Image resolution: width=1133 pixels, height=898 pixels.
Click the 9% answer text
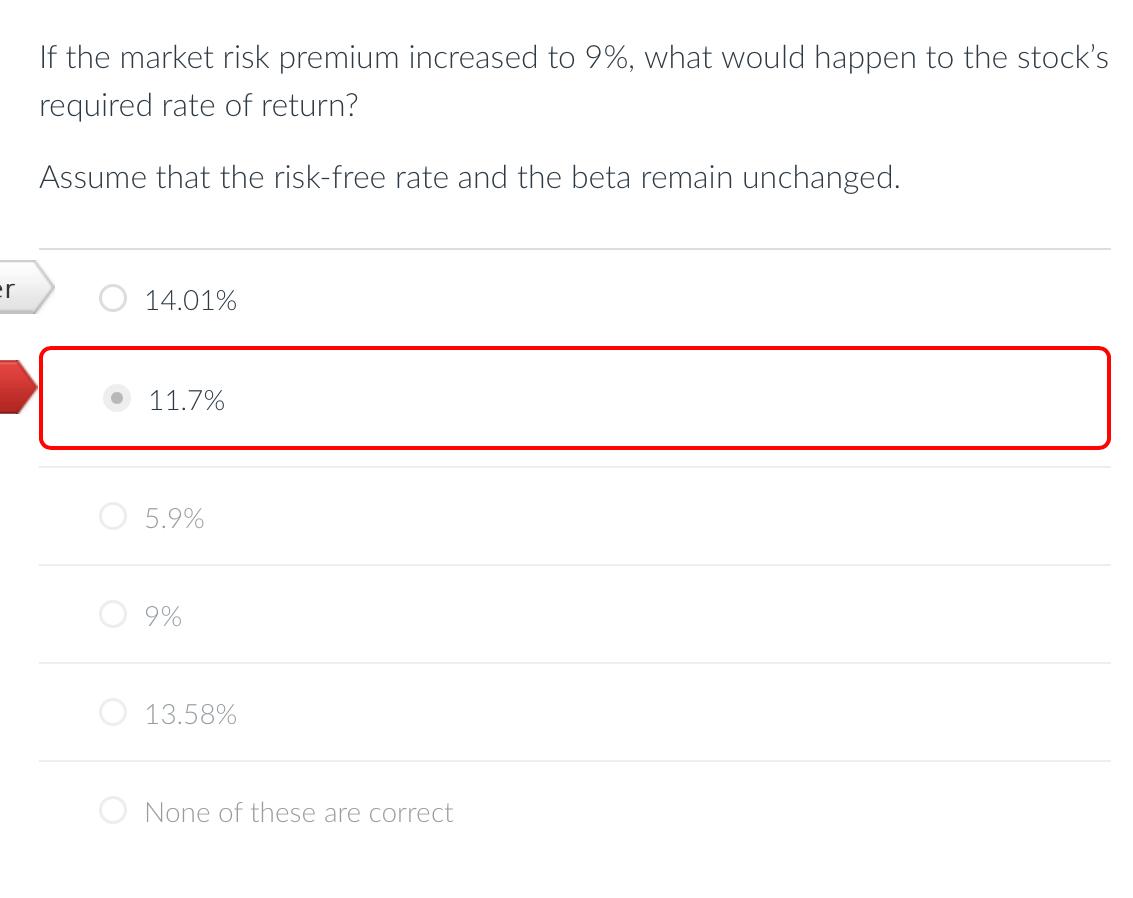pos(163,615)
